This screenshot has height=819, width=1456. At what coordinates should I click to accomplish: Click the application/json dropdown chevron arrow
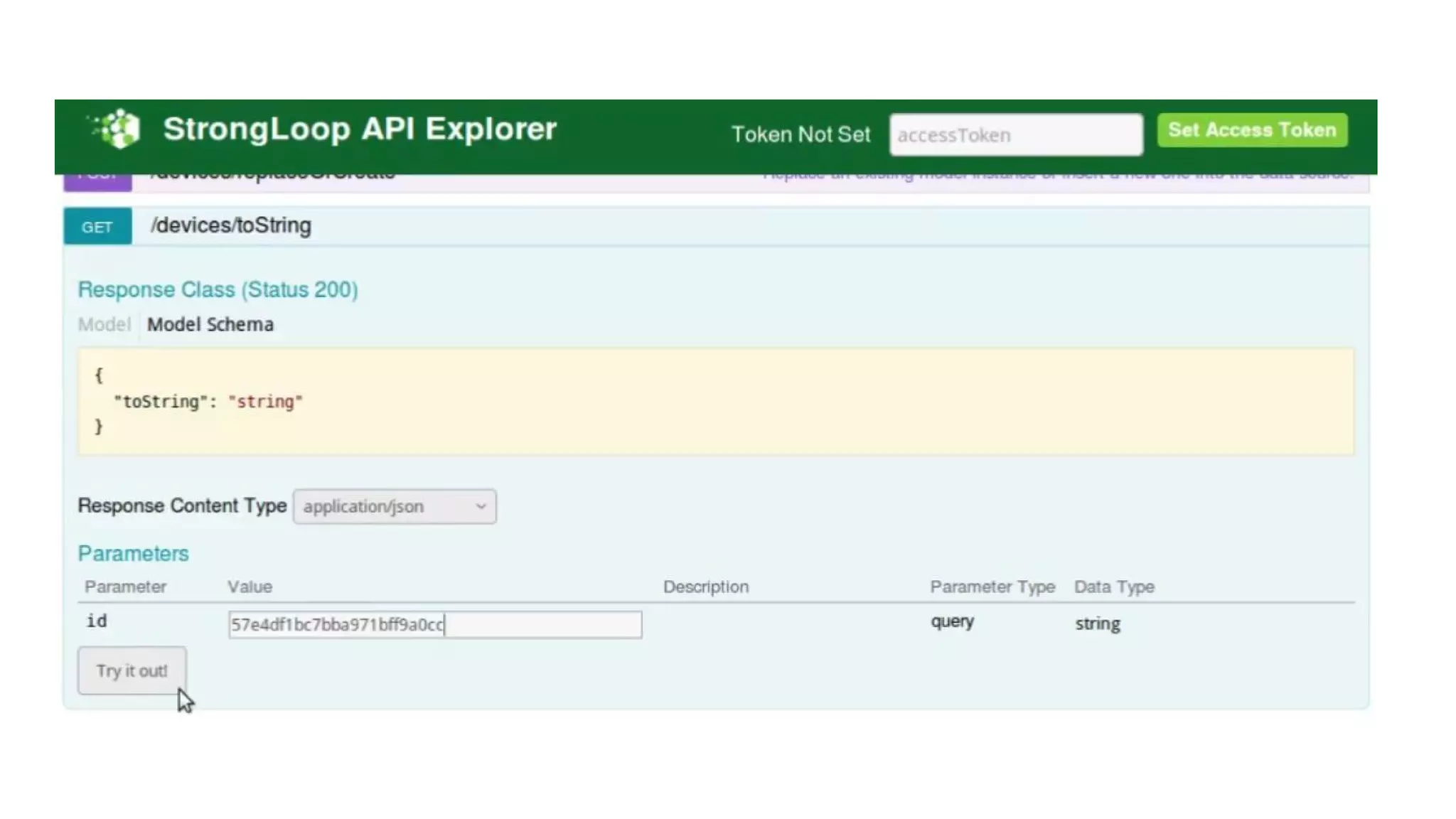pyautogui.click(x=481, y=507)
